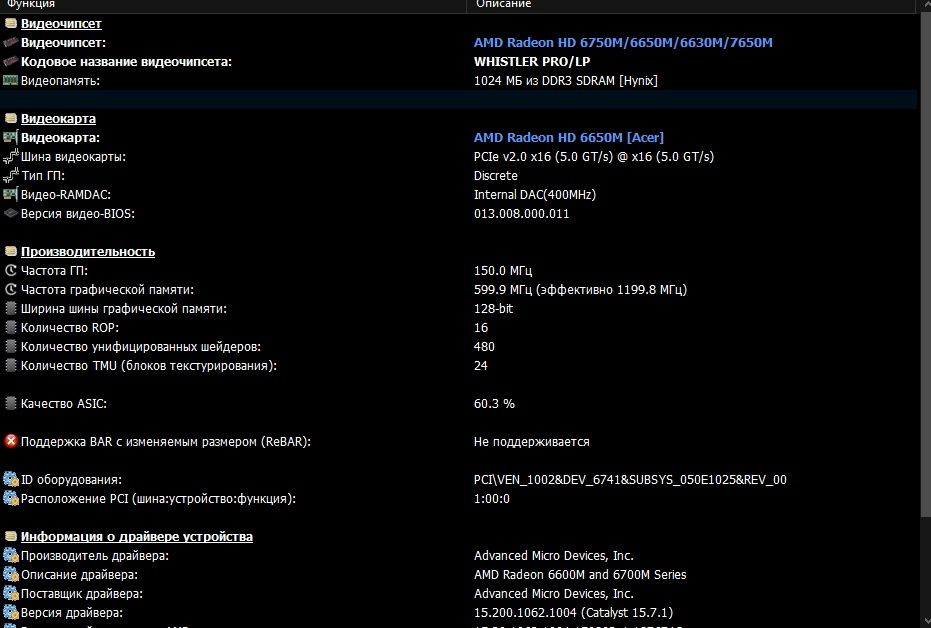The image size is (931, 628).
Task: Select the 15.200.1062.1004 (Catalyst 15.7.1) value
Action: coord(573,613)
